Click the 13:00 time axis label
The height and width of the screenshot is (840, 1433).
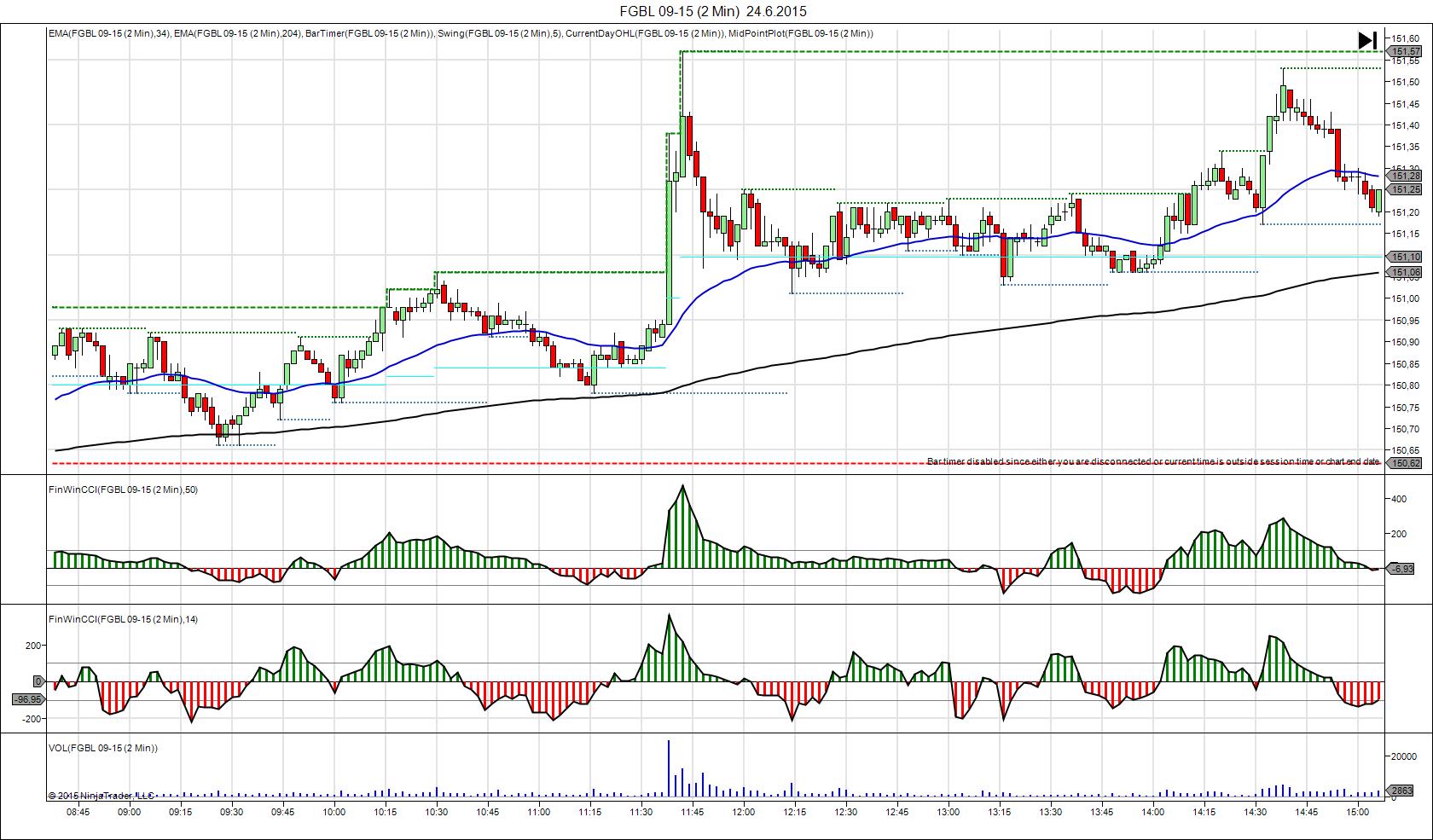point(949,813)
